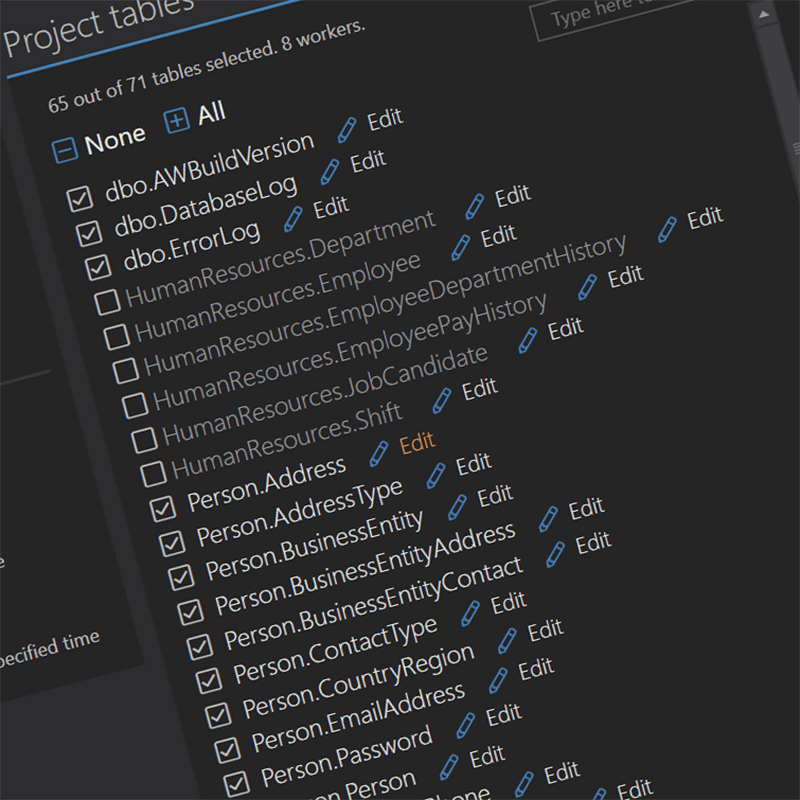Screen dimensions: 800x800
Task: Open the orange Edit link for Person.Address
Action: click(417, 442)
